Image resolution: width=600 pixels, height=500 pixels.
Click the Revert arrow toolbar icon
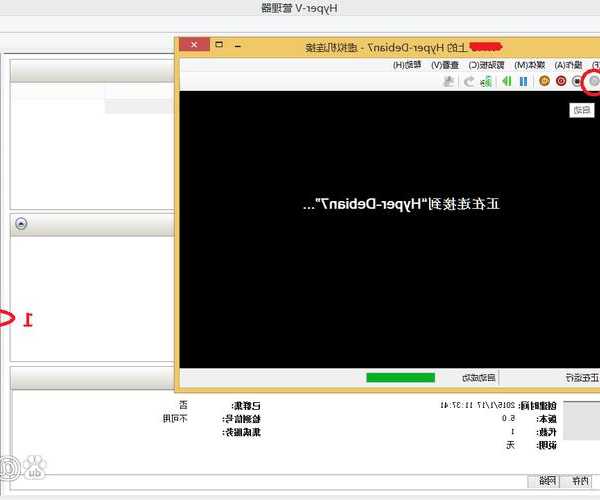click(470, 81)
